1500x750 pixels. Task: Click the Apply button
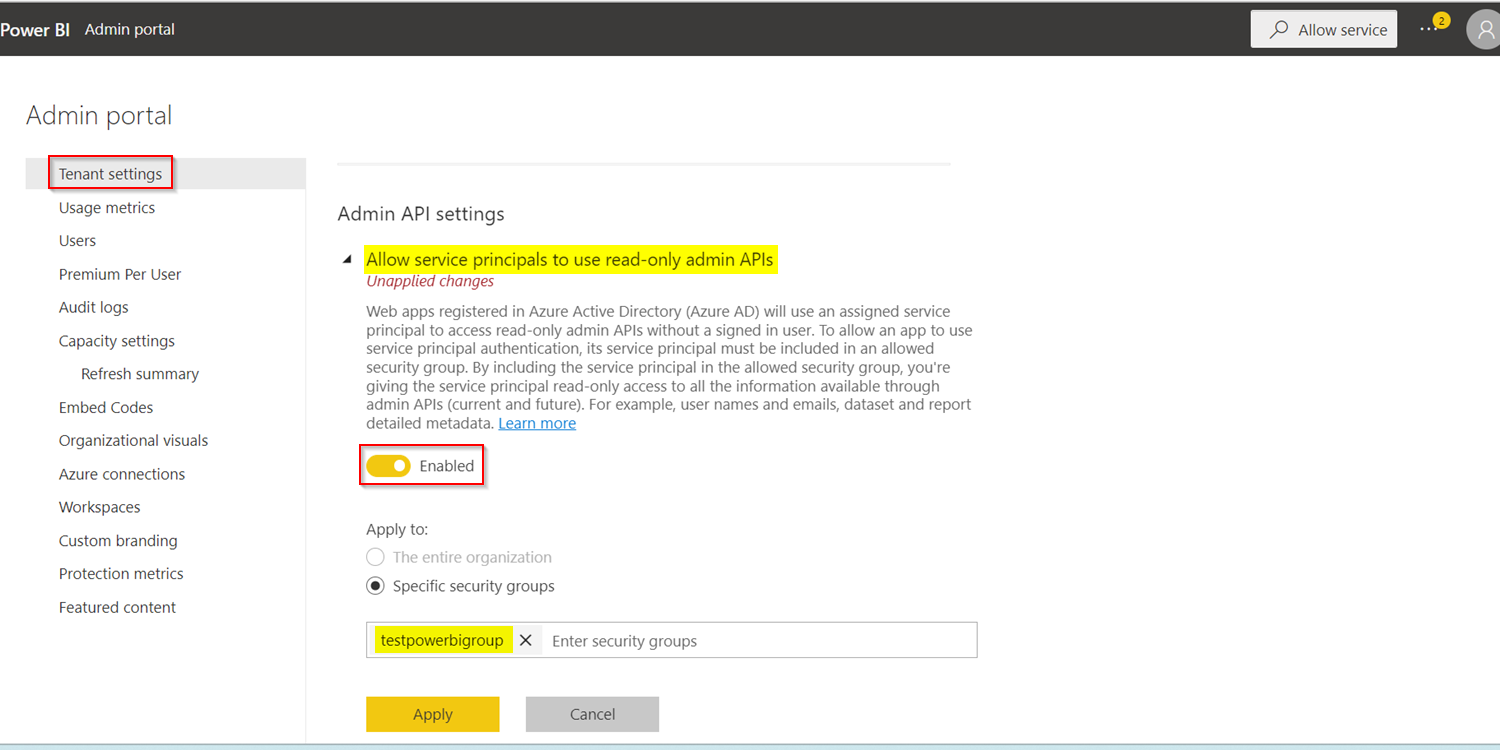pyautogui.click(x=433, y=714)
